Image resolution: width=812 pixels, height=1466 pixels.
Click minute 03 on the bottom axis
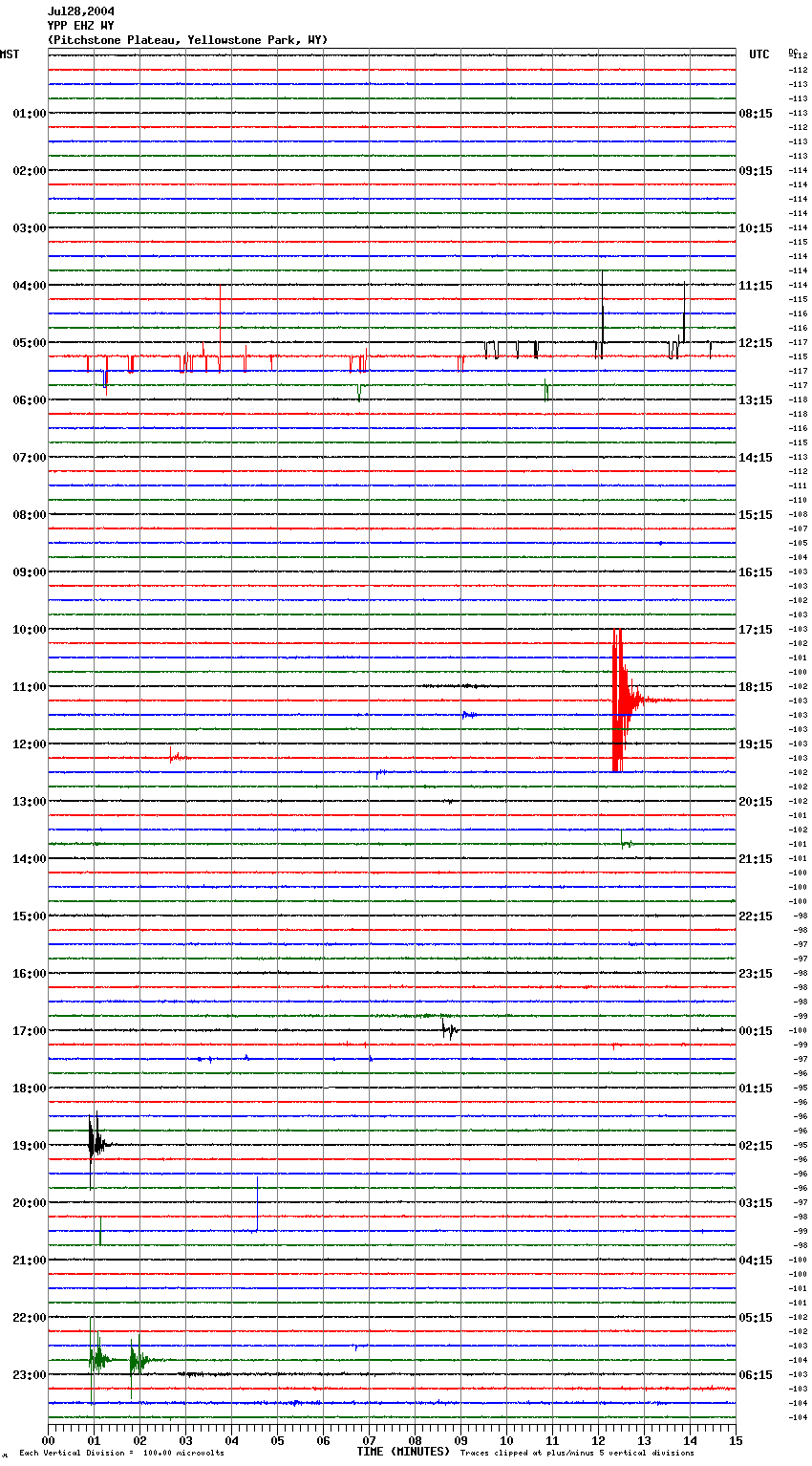pos(185,1441)
